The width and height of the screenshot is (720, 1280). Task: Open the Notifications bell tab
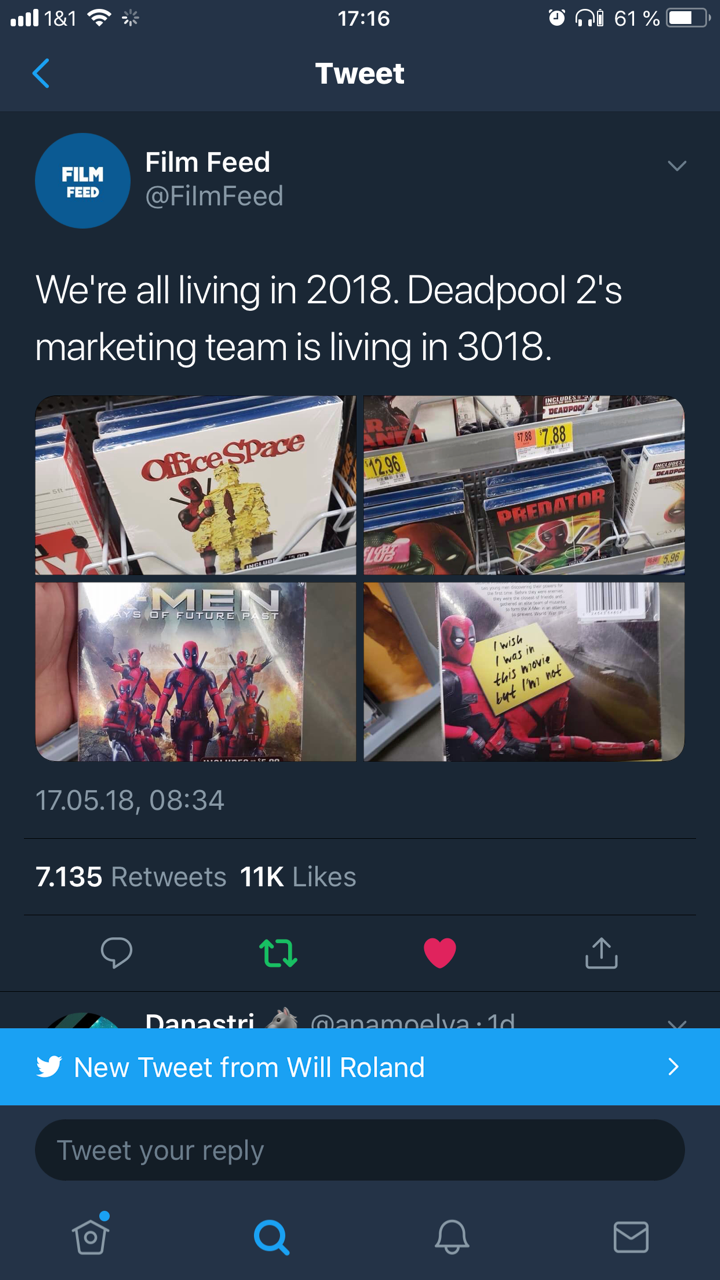[x=452, y=1238]
